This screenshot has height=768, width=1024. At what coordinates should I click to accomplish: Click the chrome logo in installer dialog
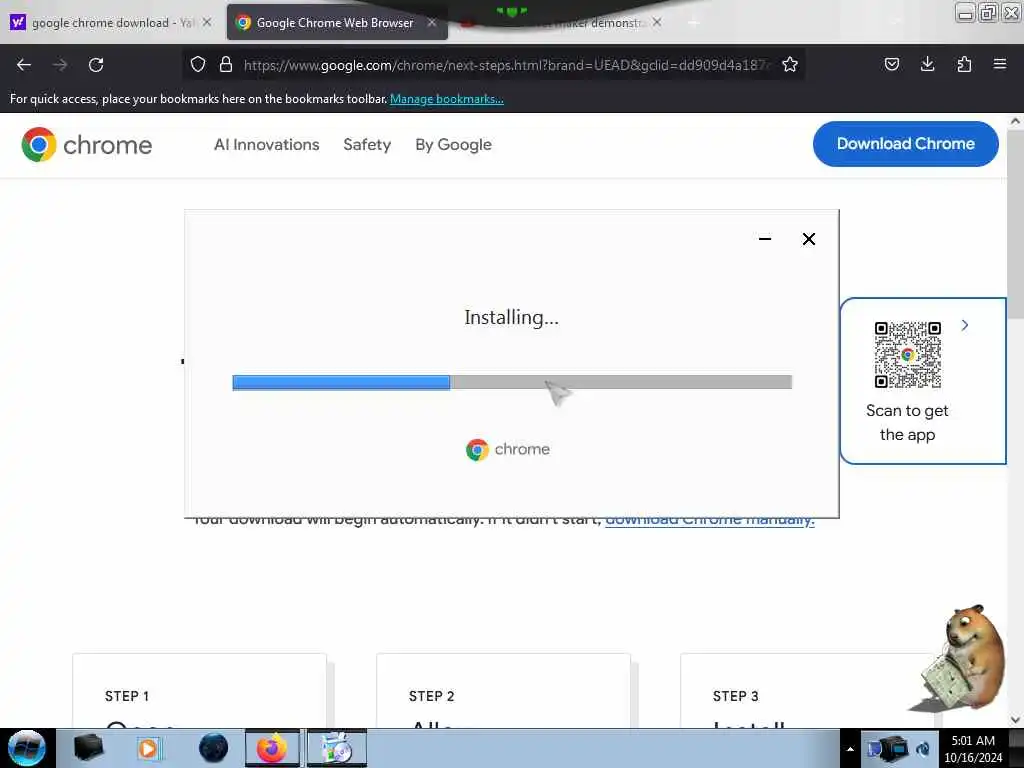[508, 449]
